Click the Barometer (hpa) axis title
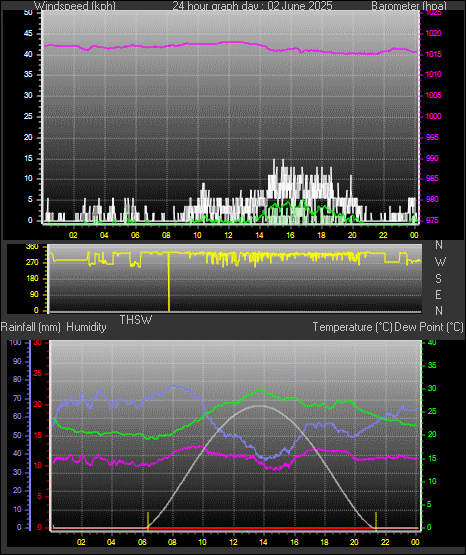The image size is (466, 555). (409, 5)
